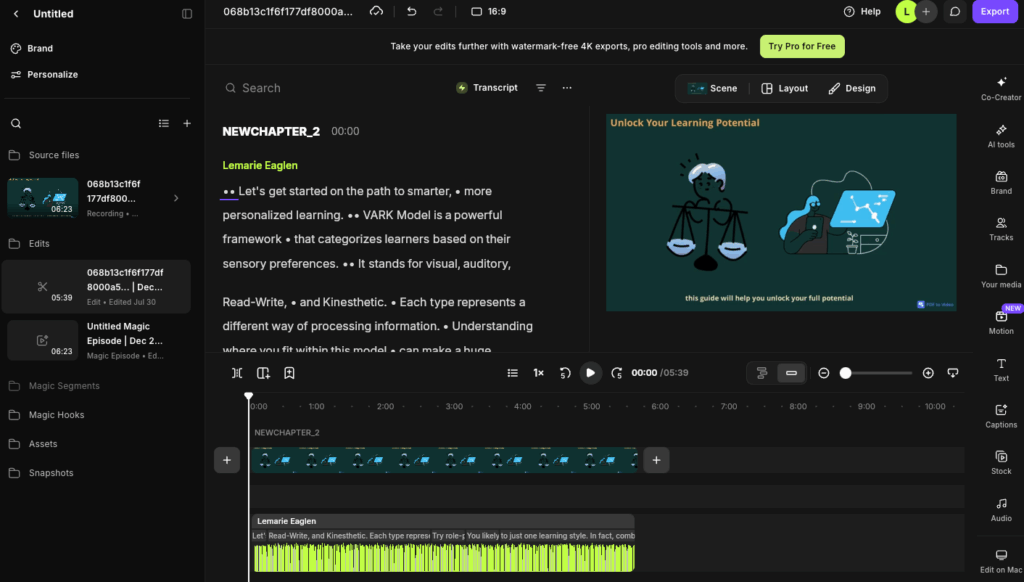Click the L user avatar
This screenshot has width=1024, height=582.
906,12
